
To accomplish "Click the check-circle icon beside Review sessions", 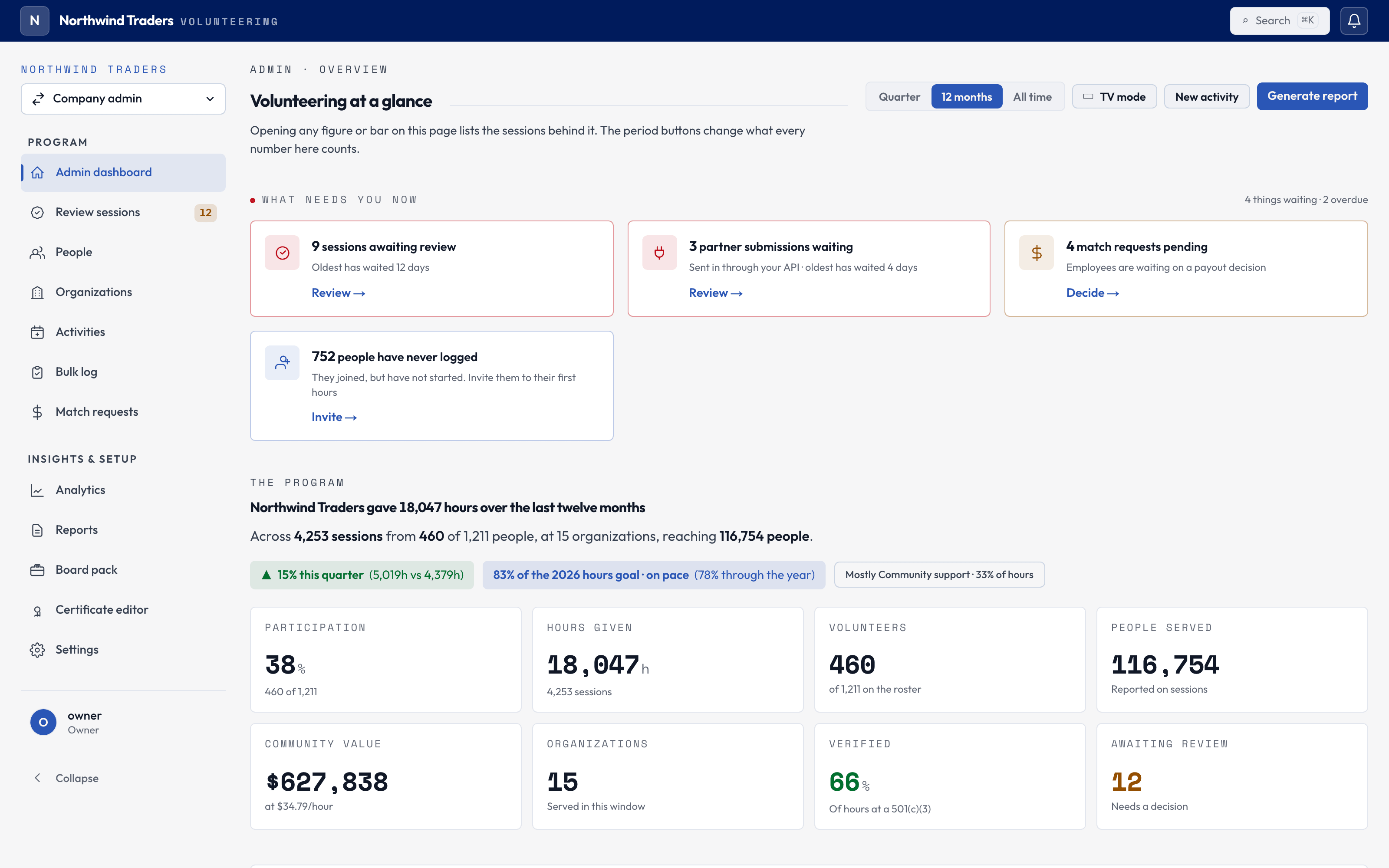I will click(37, 212).
